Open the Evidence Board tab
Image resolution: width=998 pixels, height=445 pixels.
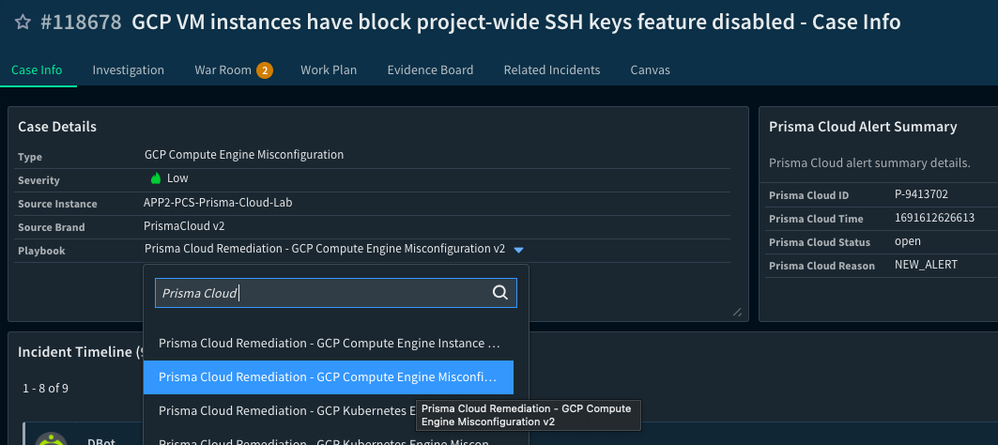coord(430,70)
